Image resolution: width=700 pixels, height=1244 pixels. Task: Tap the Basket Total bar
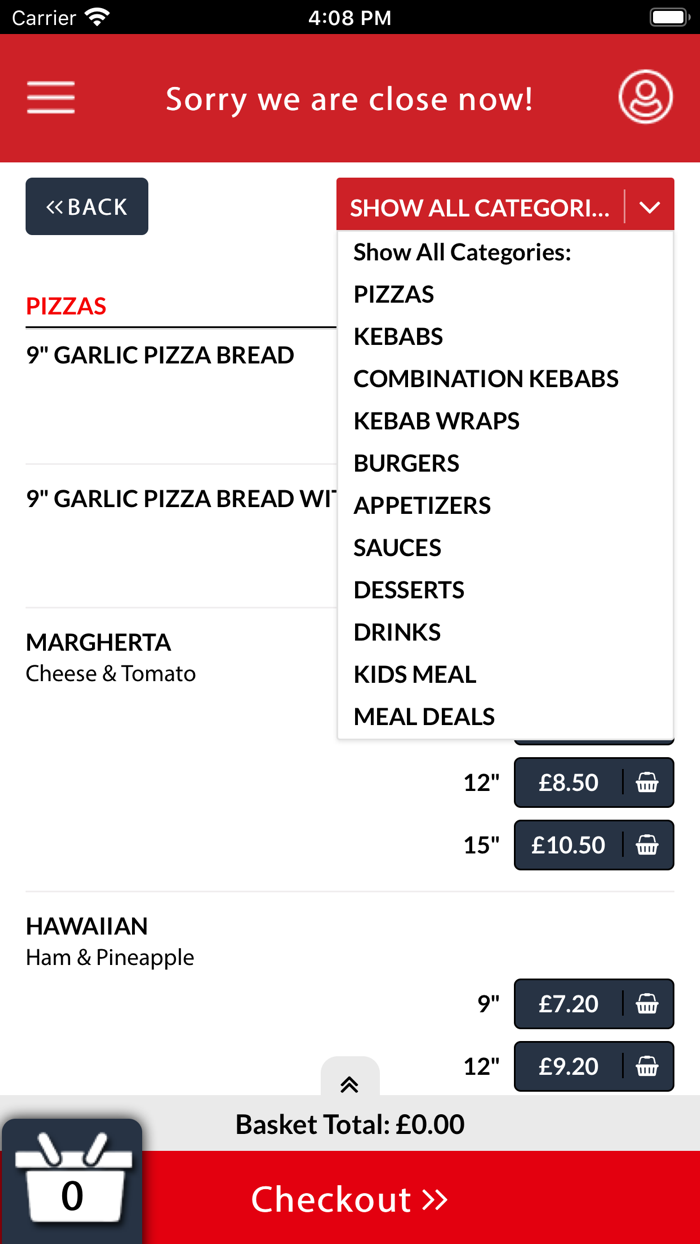349,1124
